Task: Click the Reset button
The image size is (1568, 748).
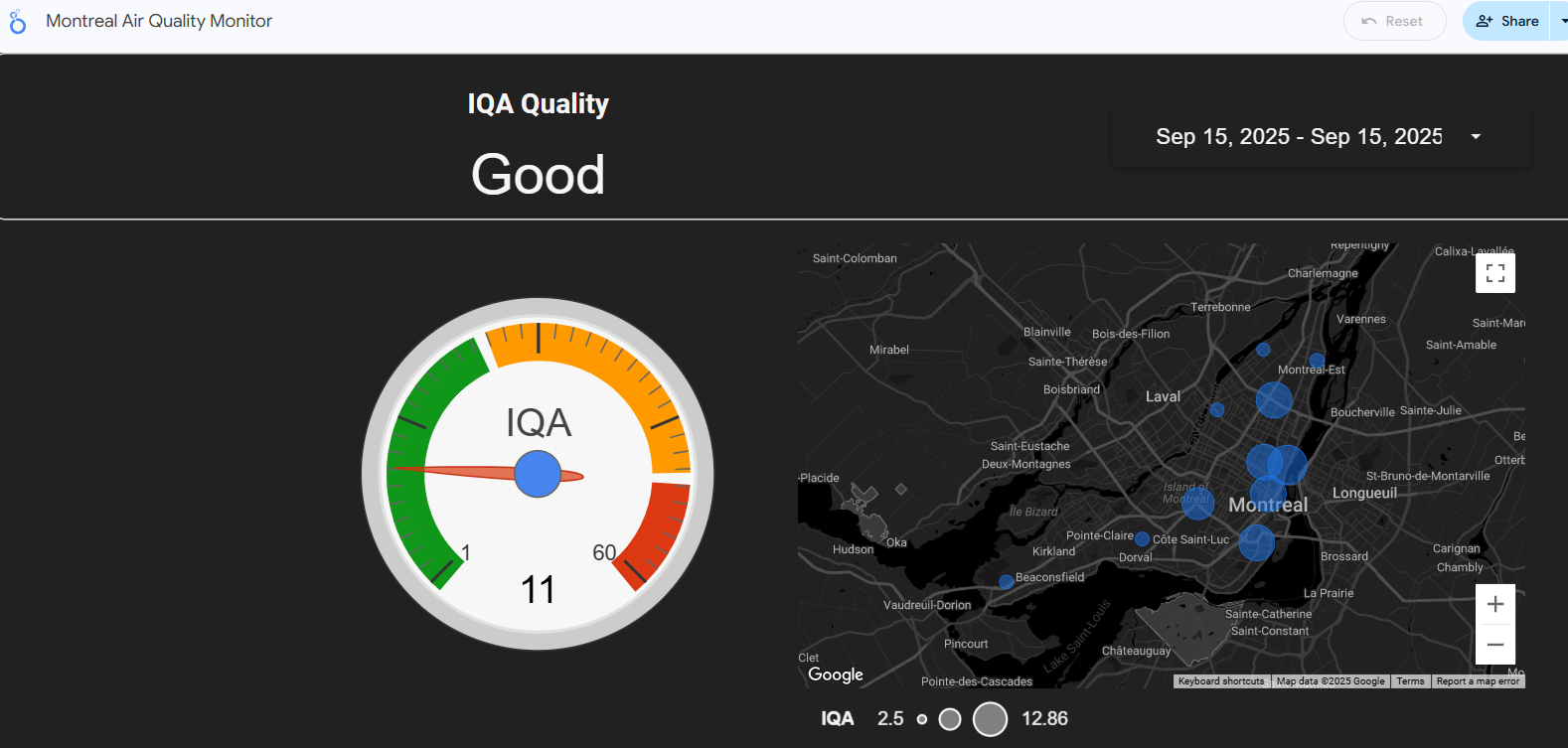Action: coord(1394,21)
